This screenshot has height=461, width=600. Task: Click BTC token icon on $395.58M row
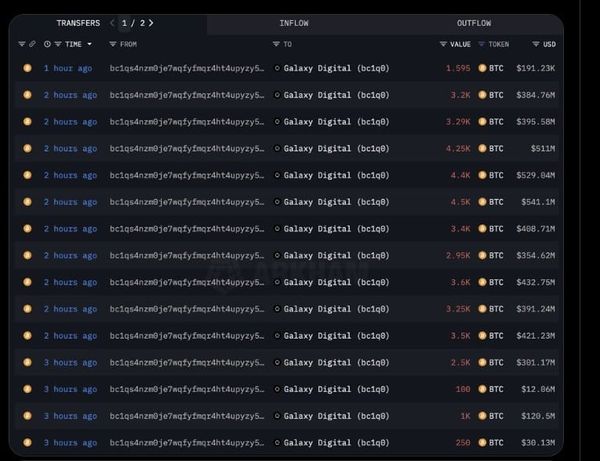483,122
